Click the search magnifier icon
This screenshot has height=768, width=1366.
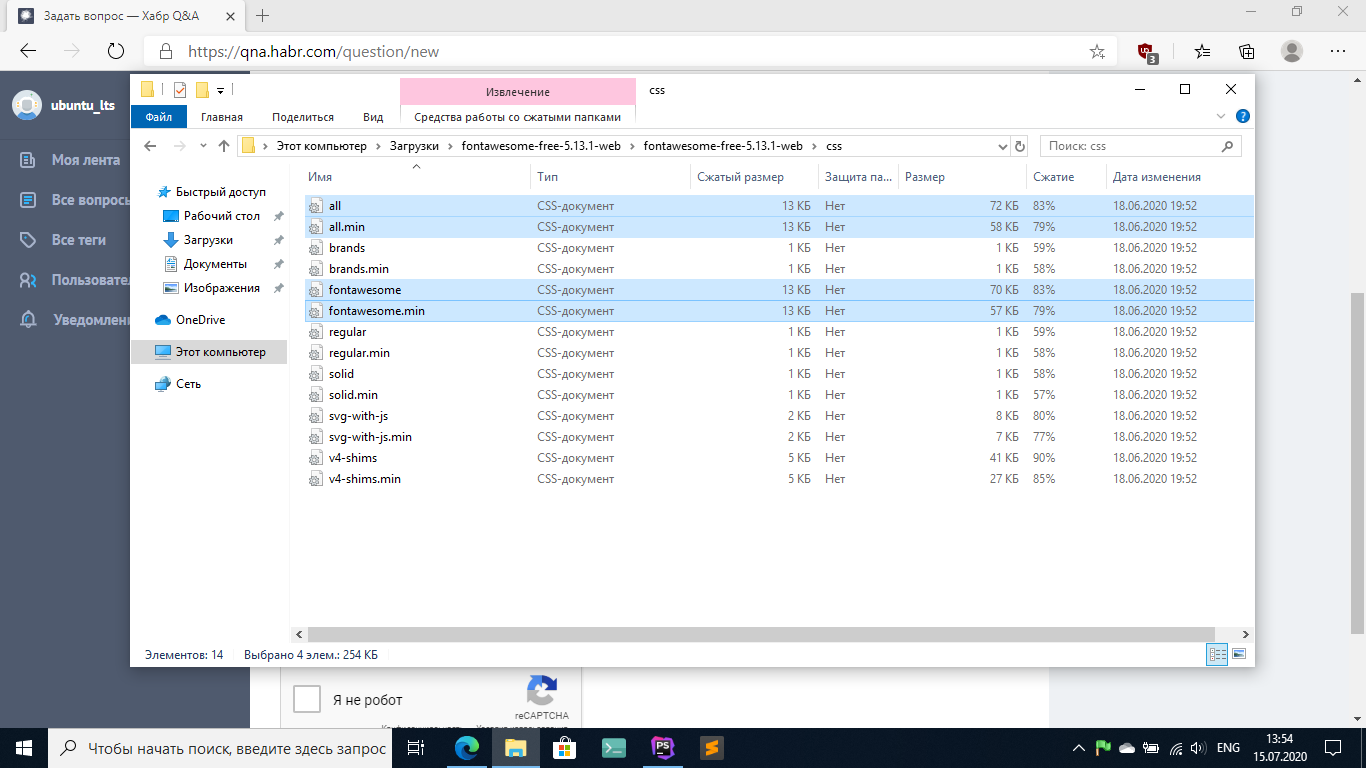click(1228, 146)
